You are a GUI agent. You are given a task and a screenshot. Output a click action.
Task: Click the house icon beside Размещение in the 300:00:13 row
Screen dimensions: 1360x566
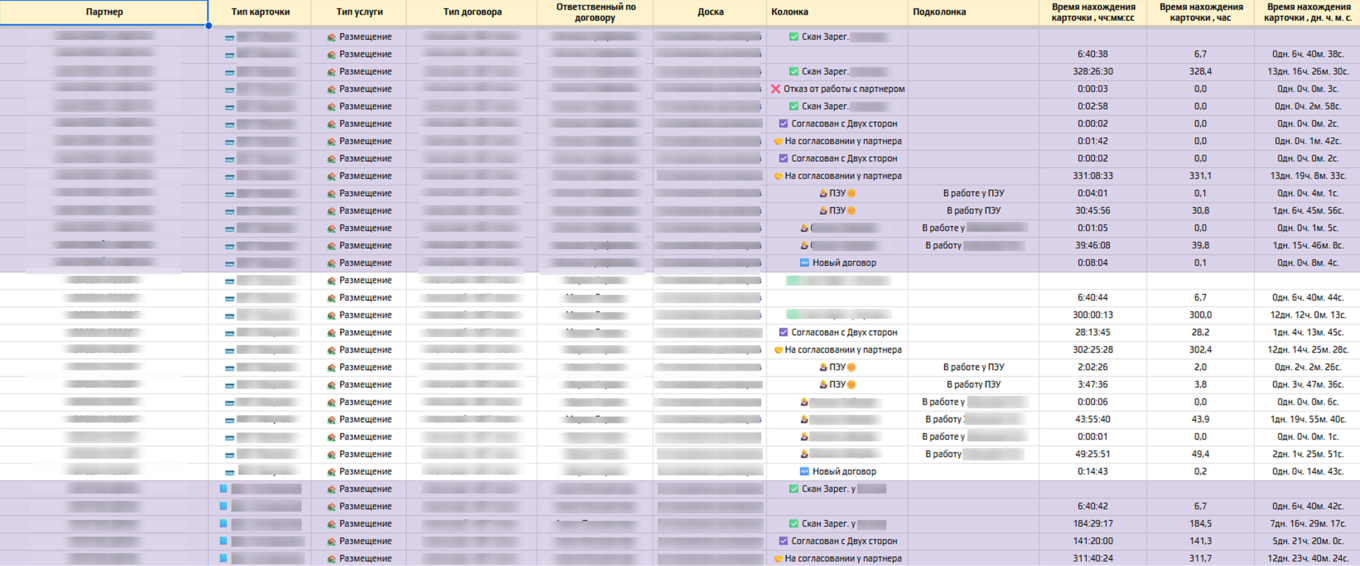click(x=332, y=315)
